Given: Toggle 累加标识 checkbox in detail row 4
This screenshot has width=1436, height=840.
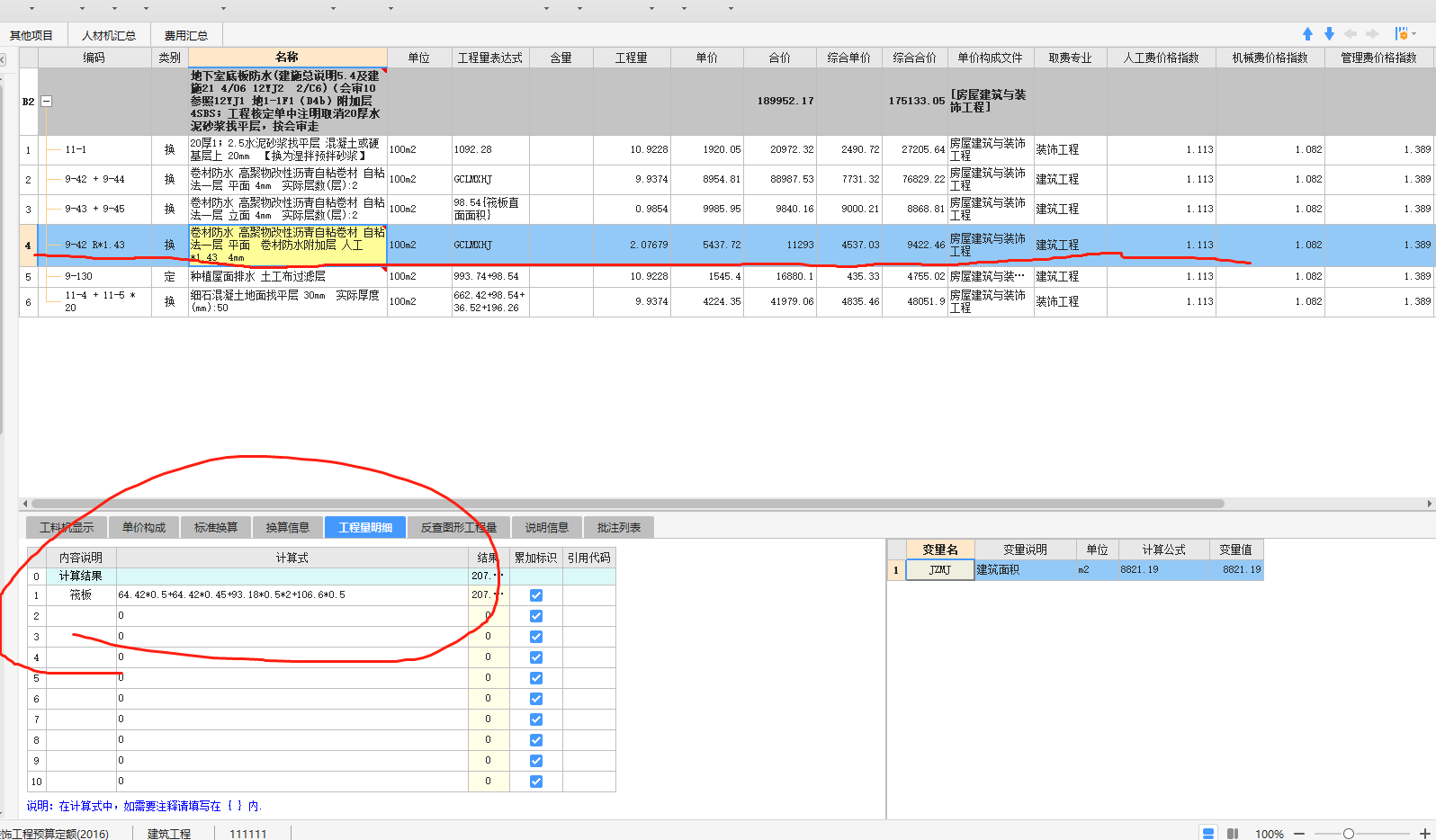Looking at the screenshot, I should click(x=536, y=657).
